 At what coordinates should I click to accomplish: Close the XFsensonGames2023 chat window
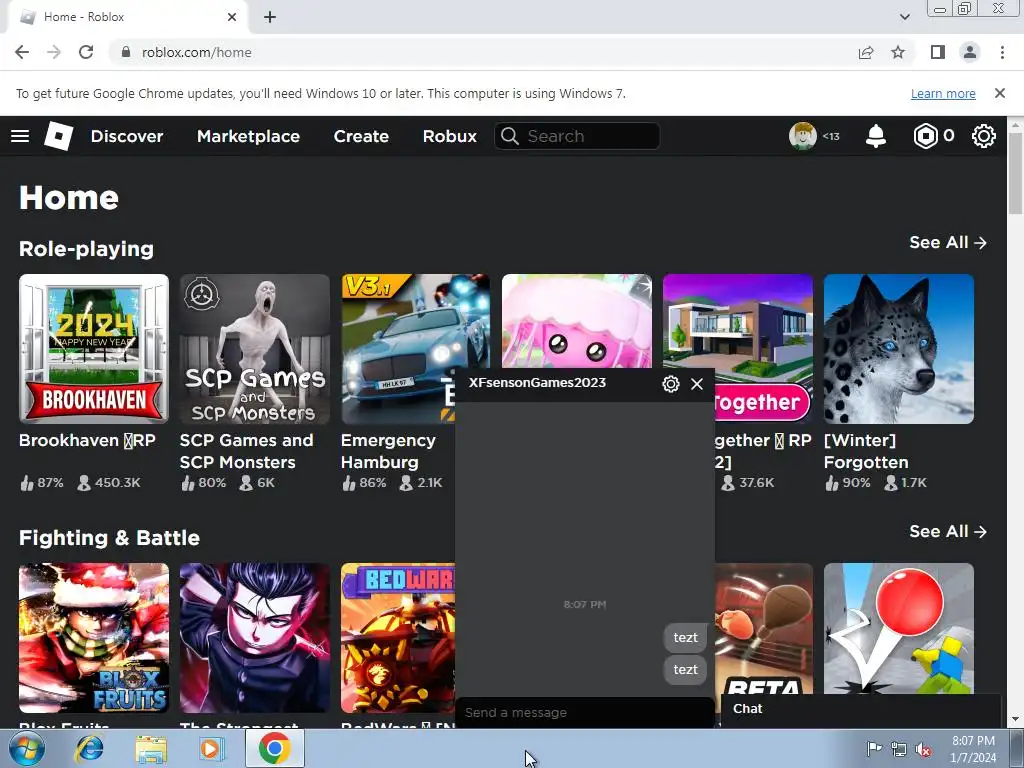click(697, 384)
